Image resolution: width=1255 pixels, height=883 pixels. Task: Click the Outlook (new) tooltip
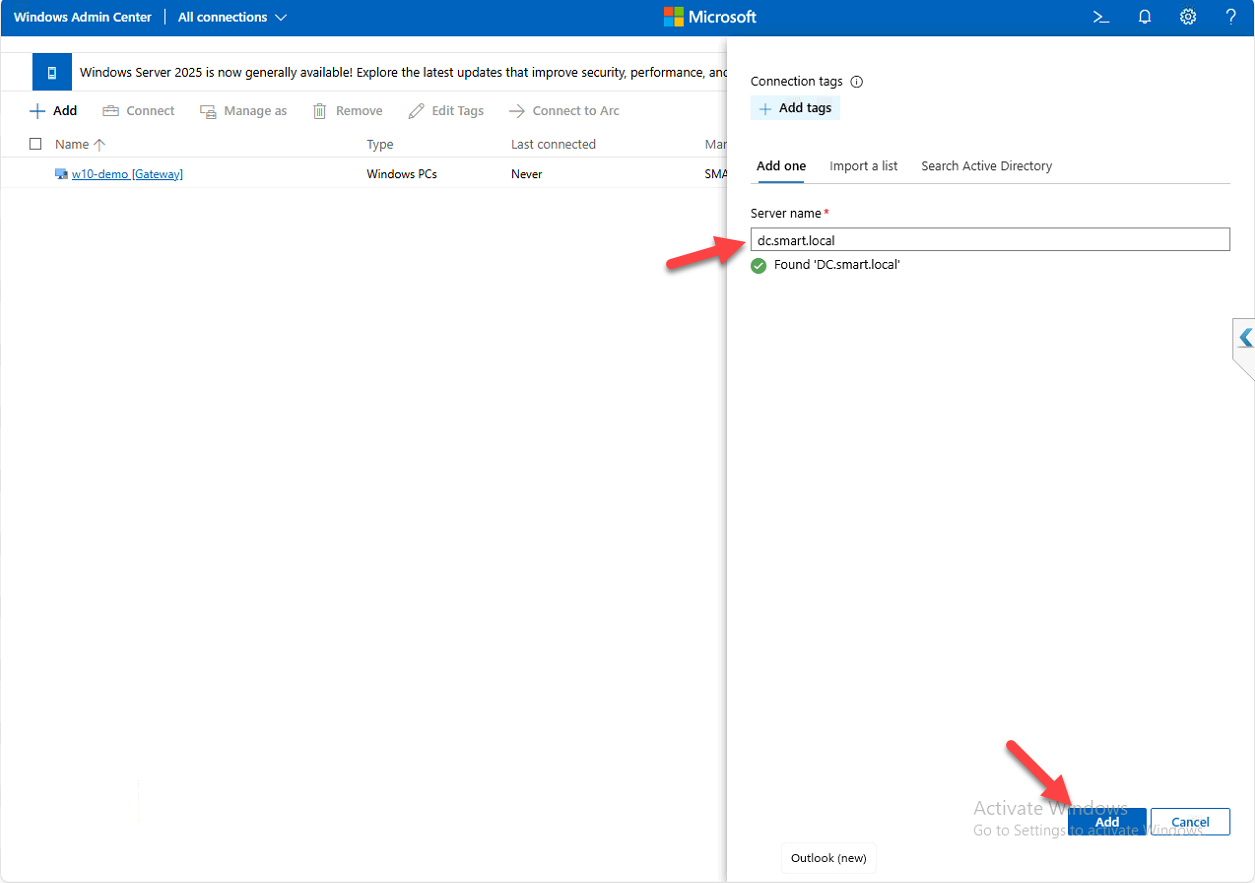828,858
